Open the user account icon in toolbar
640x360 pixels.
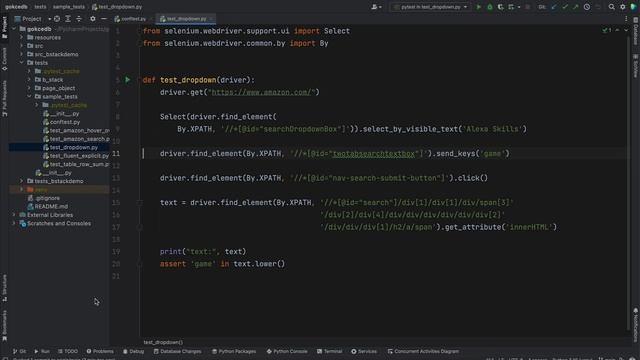point(376,7)
